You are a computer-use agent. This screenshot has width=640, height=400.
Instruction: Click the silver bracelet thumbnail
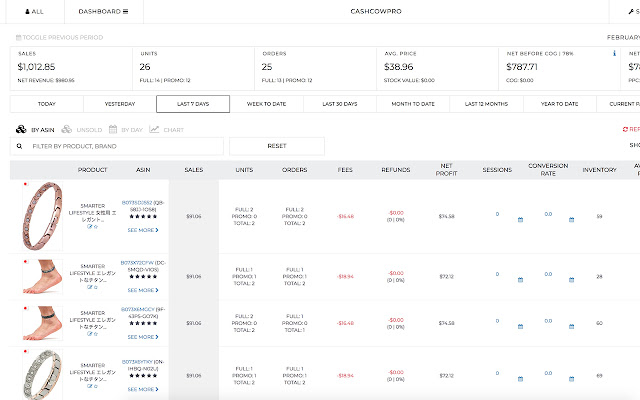click(x=42, y=374)
